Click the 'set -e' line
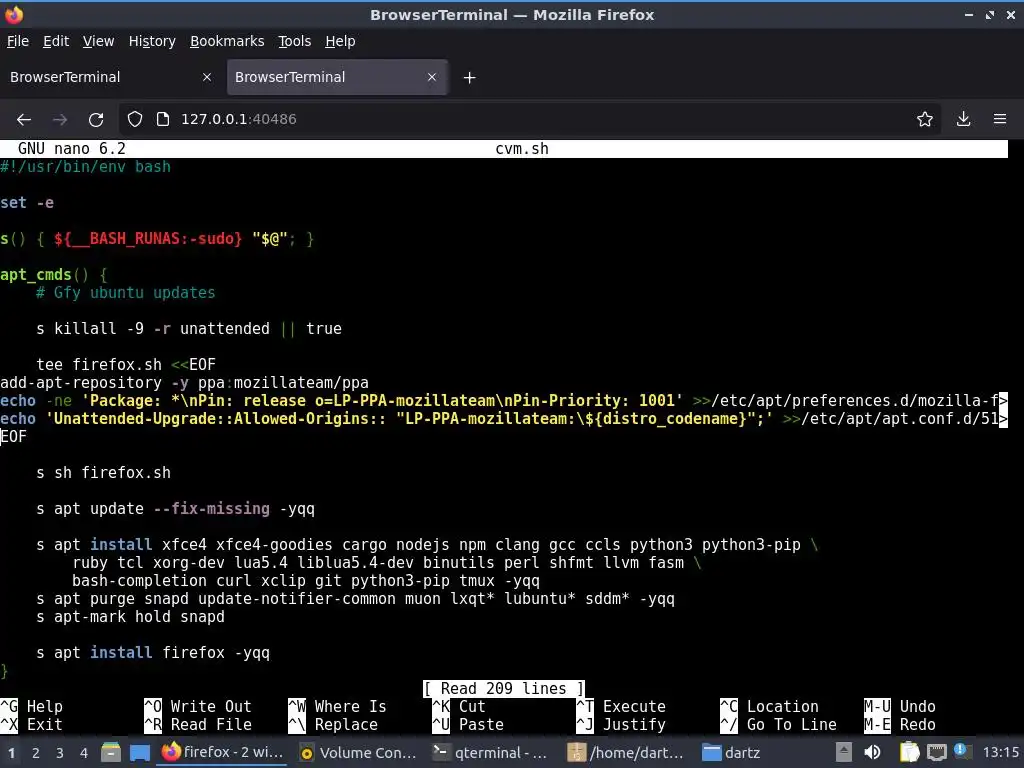 (27, 203)
